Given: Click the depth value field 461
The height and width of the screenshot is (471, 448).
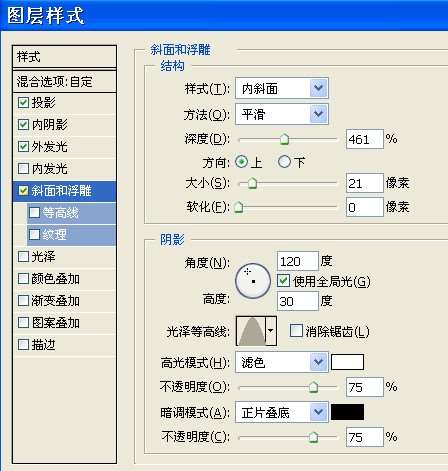Looking at the screenshot, I should pos(365,139).
